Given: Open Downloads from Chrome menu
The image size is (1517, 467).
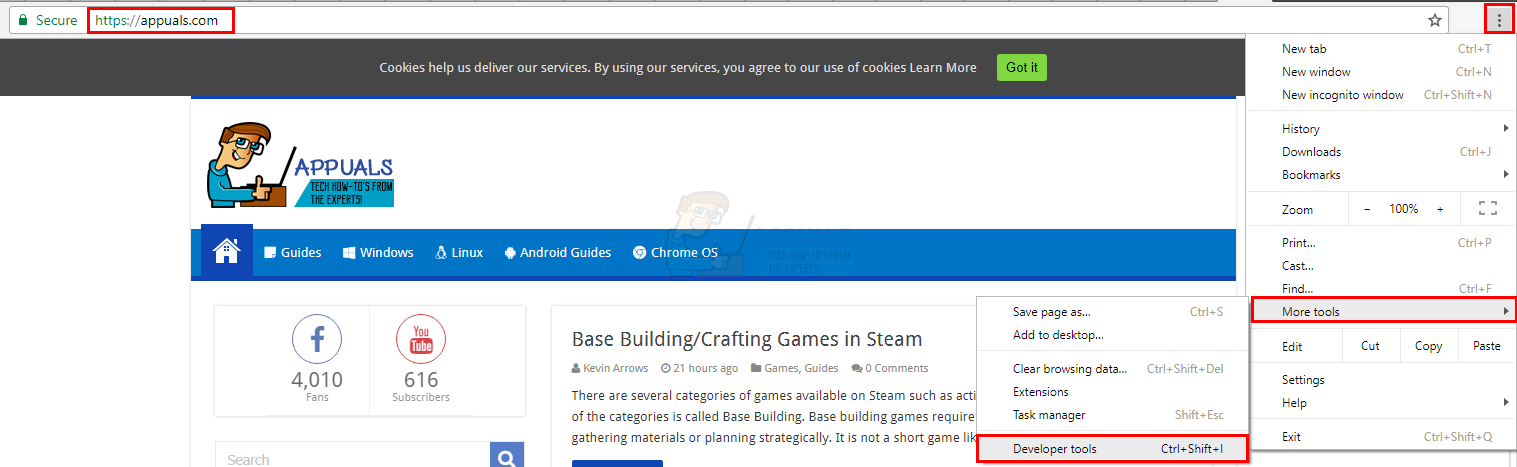Looking at the screenshot, I should click(x=1381, y=151).
